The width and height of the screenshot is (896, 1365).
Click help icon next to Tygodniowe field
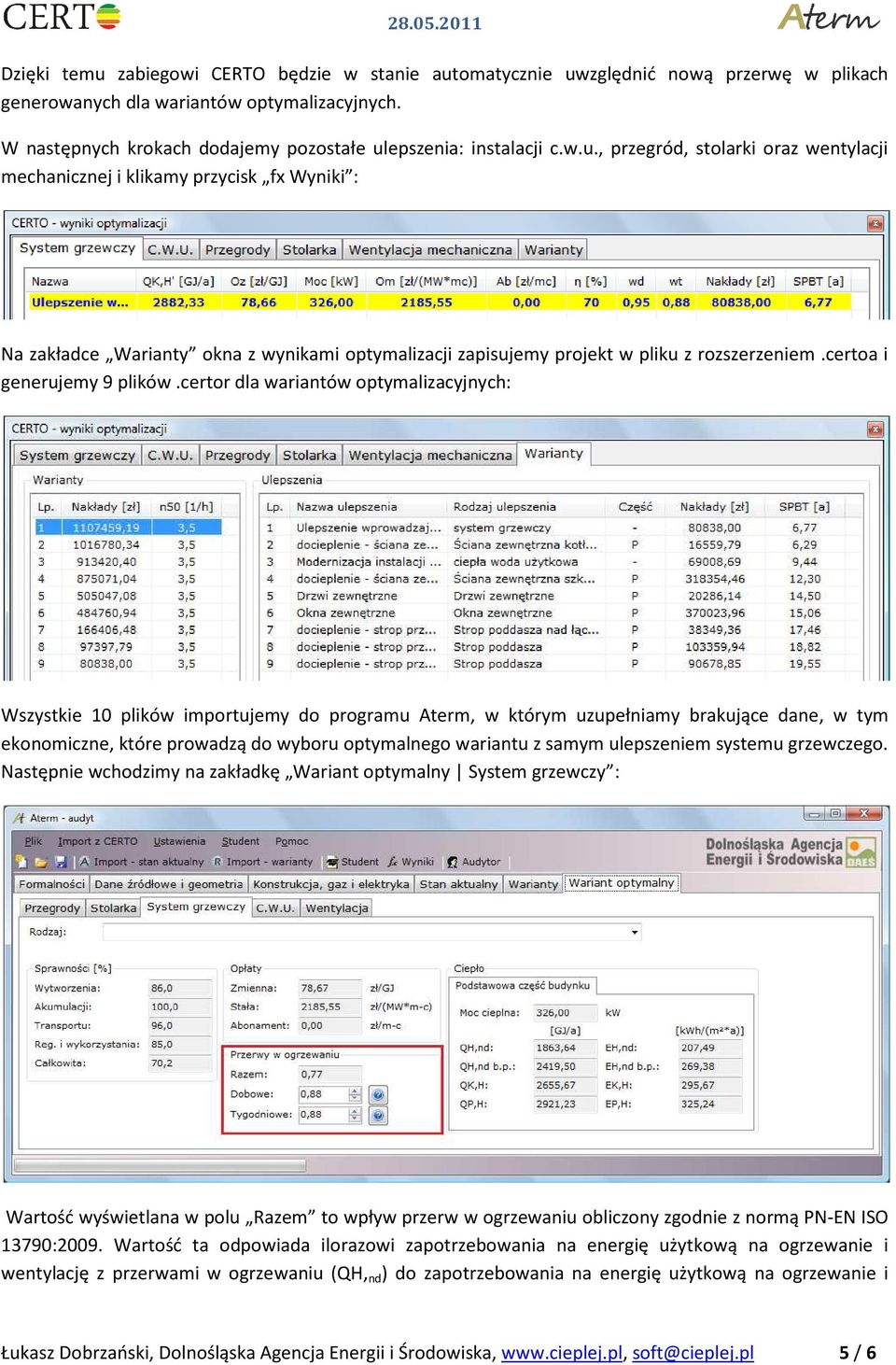[378, 1115]
